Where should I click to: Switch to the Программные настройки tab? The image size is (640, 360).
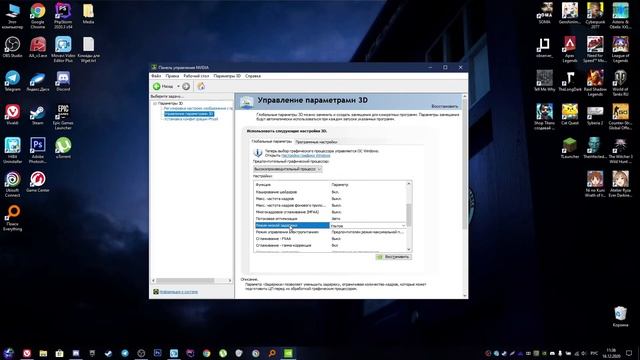(316, 142)
